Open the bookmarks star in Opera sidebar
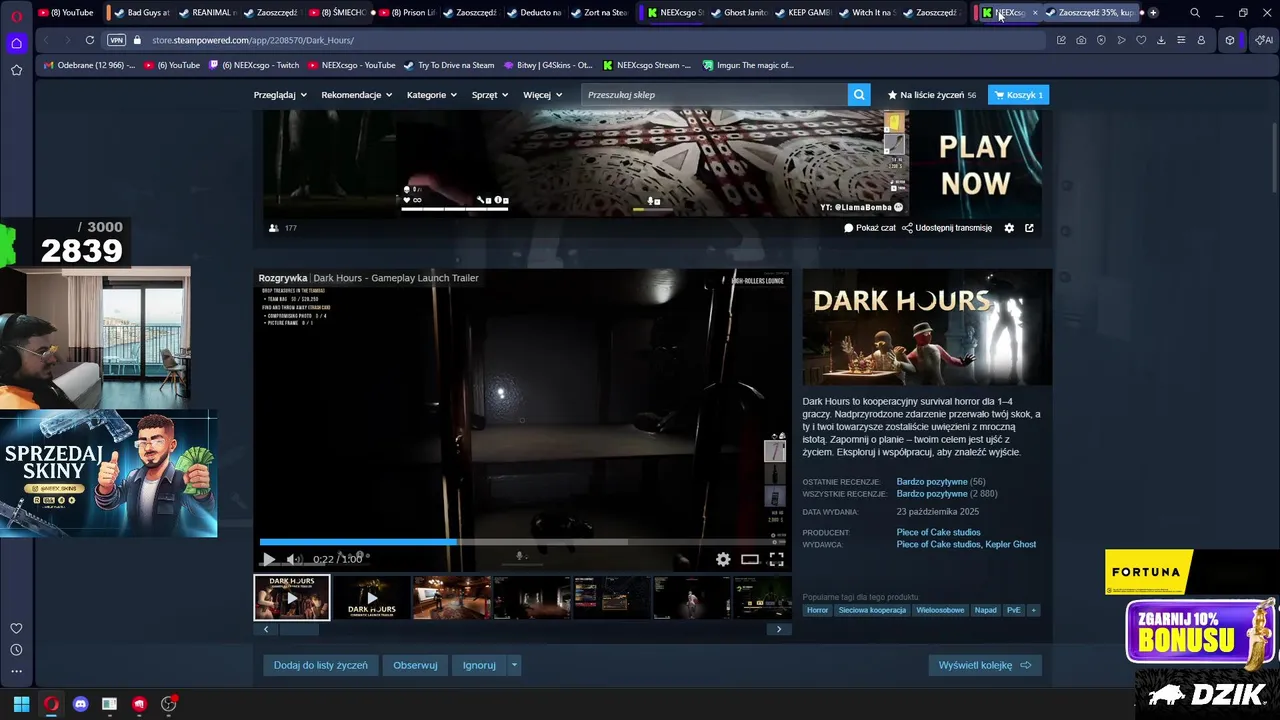This screenshot has width=1280, height=720. (16, 70)
